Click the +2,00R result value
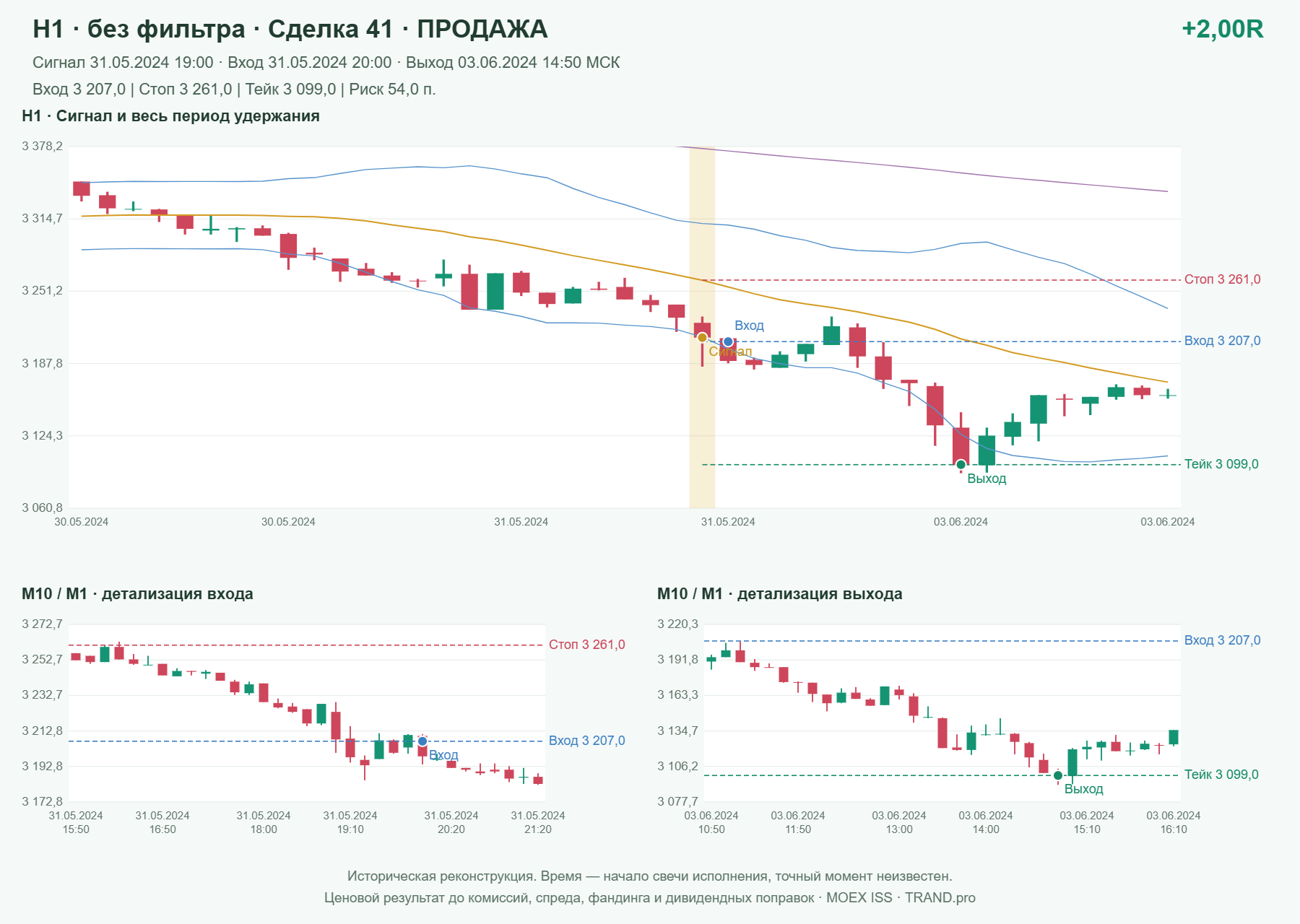Viewport: 1300px width, 924px height. tap(1222, 29)
